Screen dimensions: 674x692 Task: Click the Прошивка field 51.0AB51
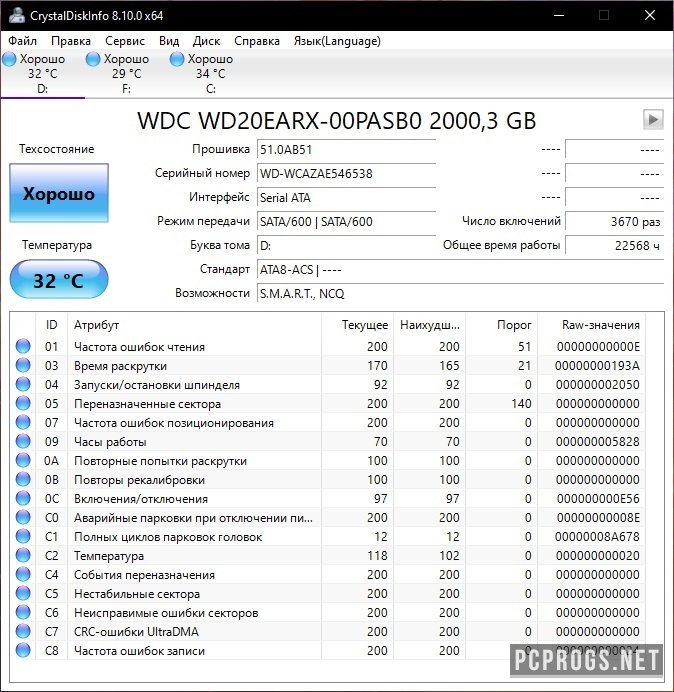pyautogui.click(x=346, y=150)
